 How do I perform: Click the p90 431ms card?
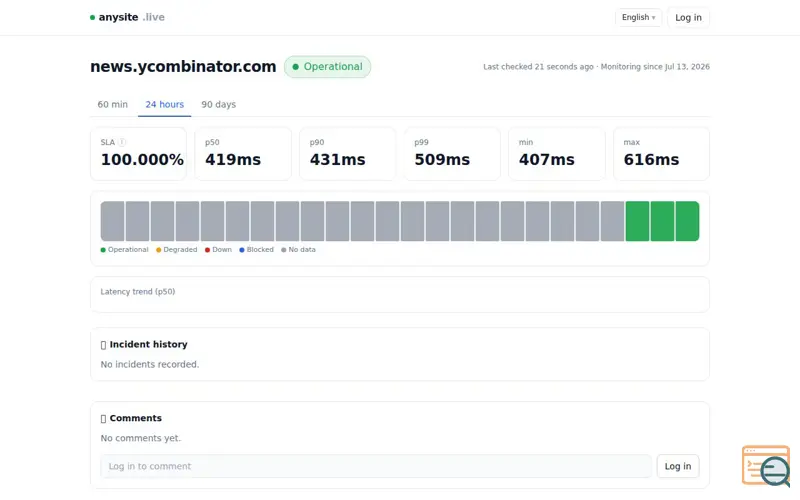(347, 154)
